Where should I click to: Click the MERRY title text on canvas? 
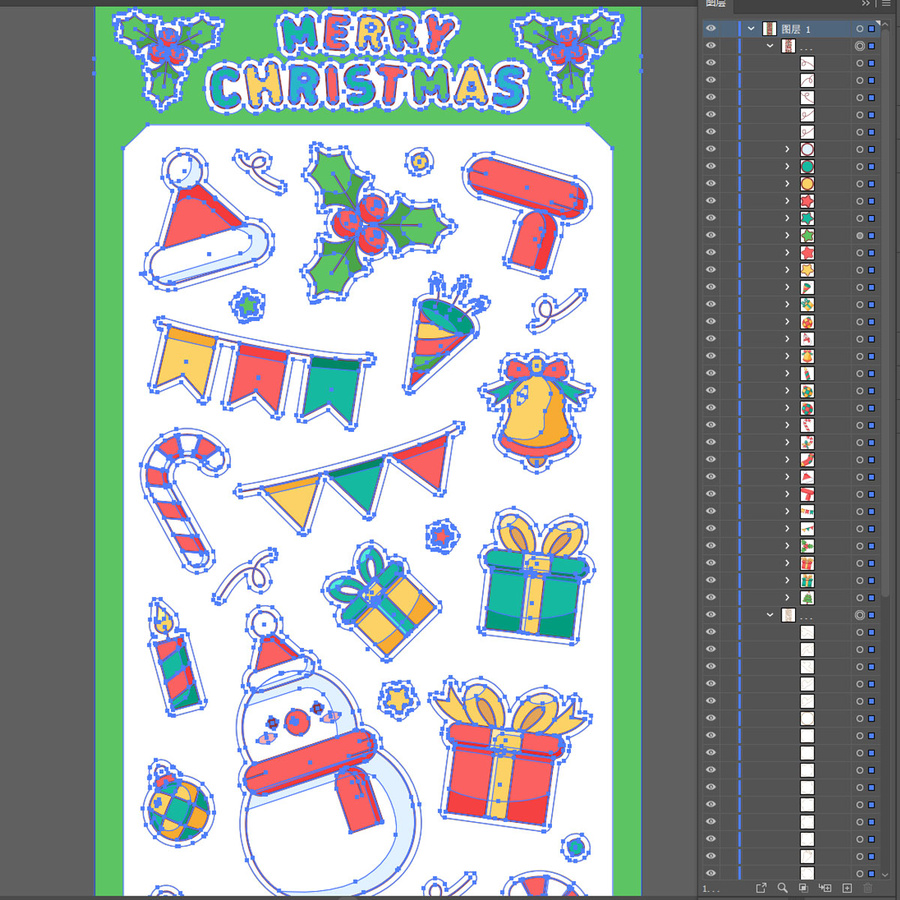(367, 32)
